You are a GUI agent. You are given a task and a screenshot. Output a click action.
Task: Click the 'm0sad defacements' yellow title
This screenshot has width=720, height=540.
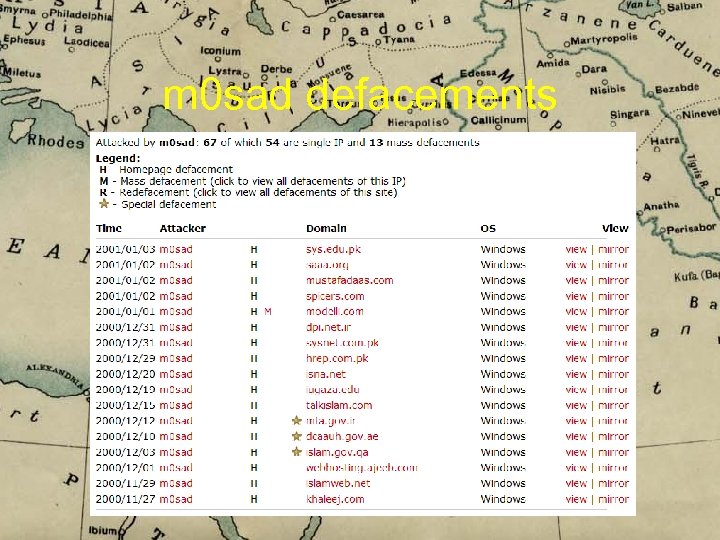[x=360, y=95]
